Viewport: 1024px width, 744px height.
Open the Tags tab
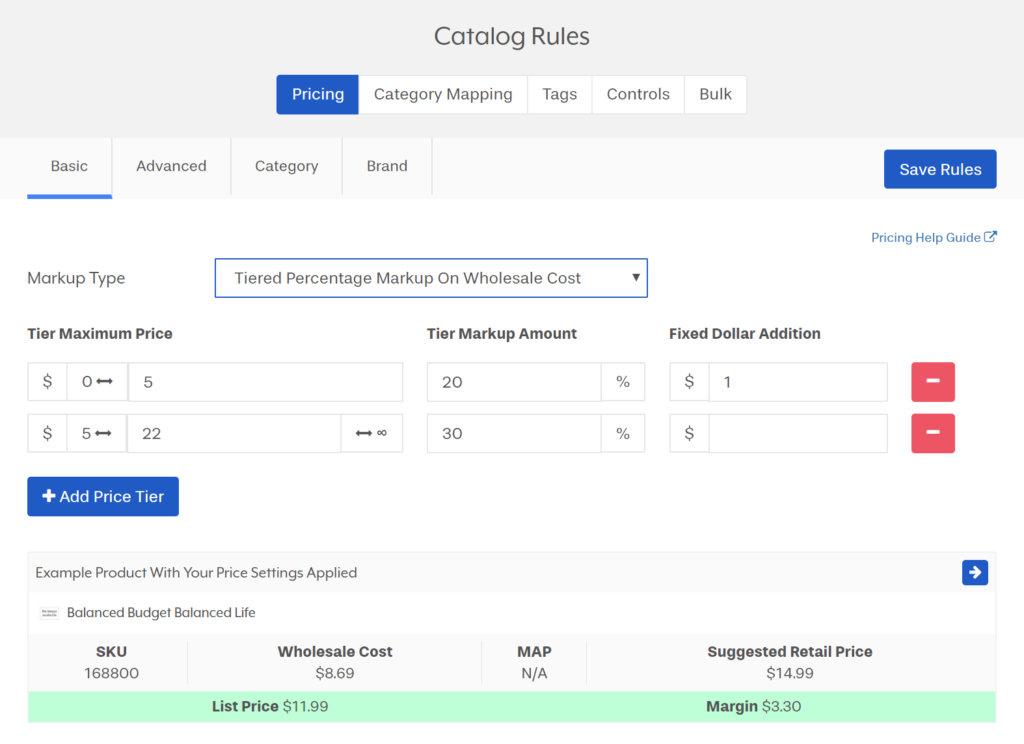click(x=559, y=94)
